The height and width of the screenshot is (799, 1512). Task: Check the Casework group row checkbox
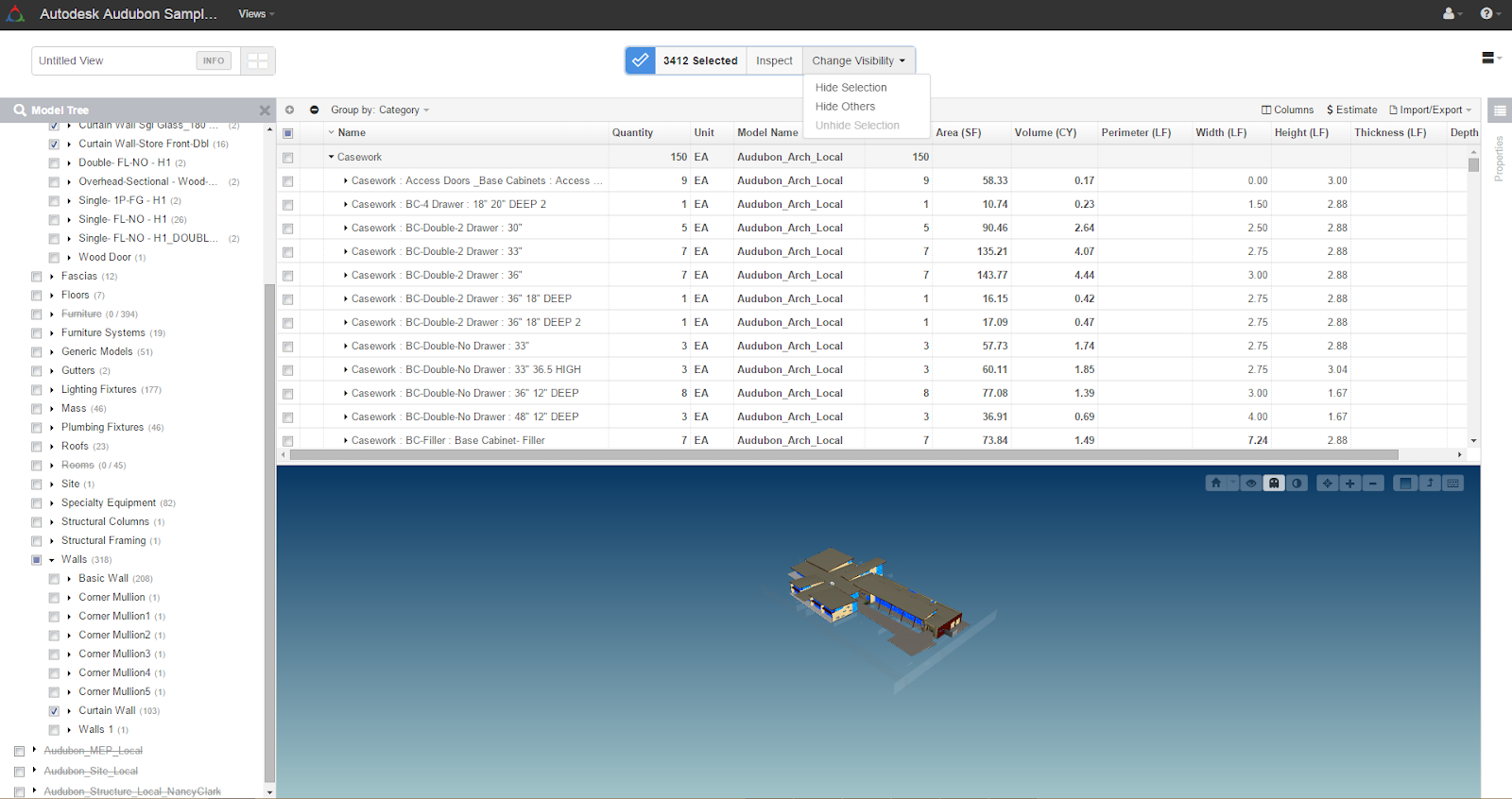[x=288, y=158]
